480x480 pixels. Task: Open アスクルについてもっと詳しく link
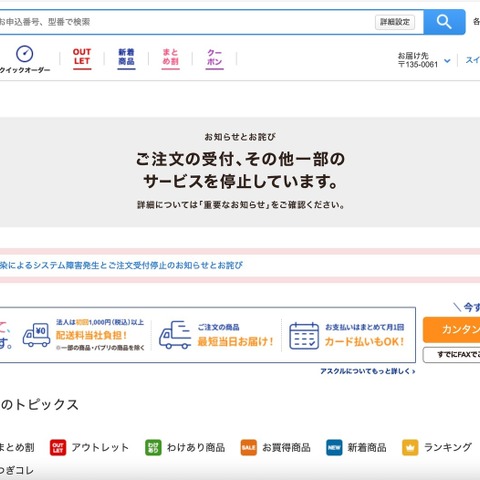coord(368,371)
